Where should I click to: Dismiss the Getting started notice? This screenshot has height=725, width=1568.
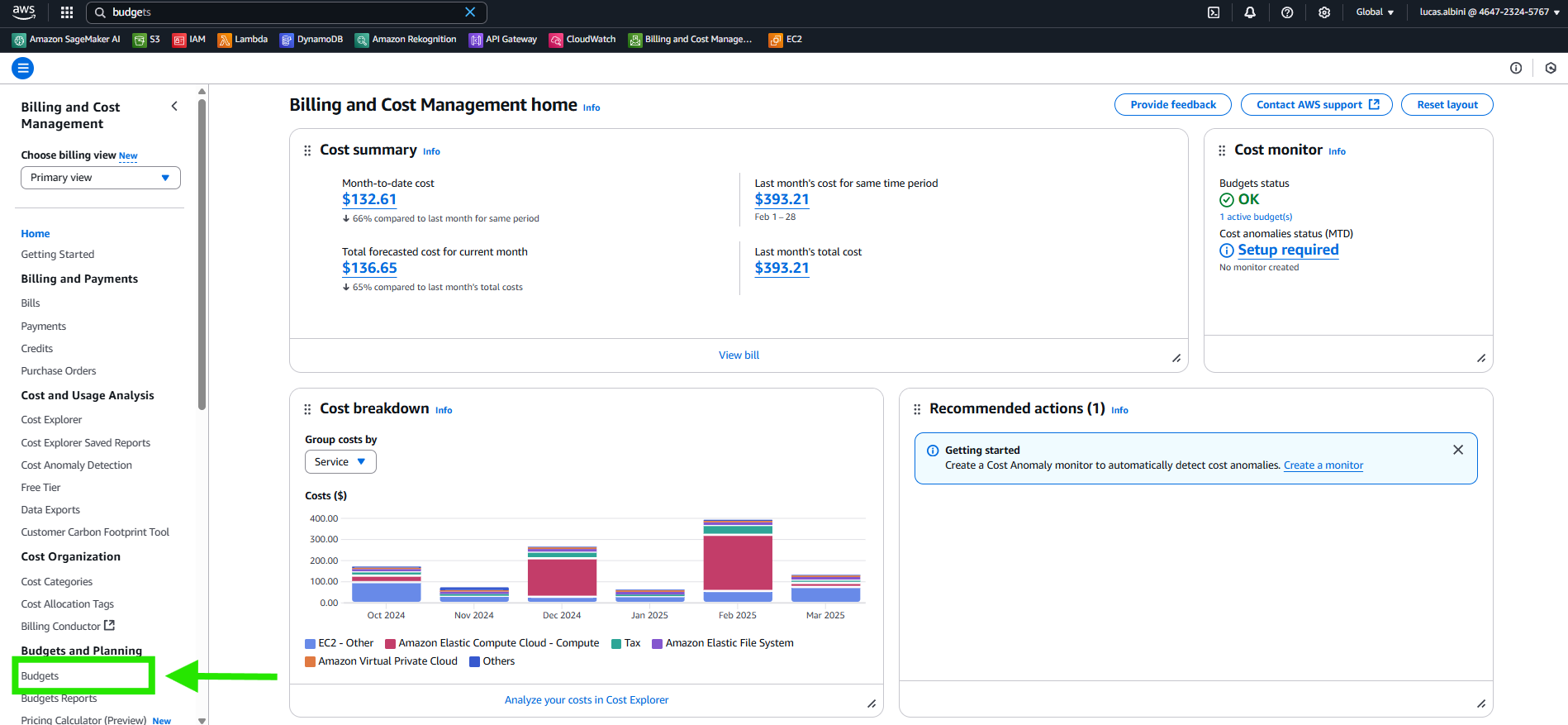pos(1458,450)
